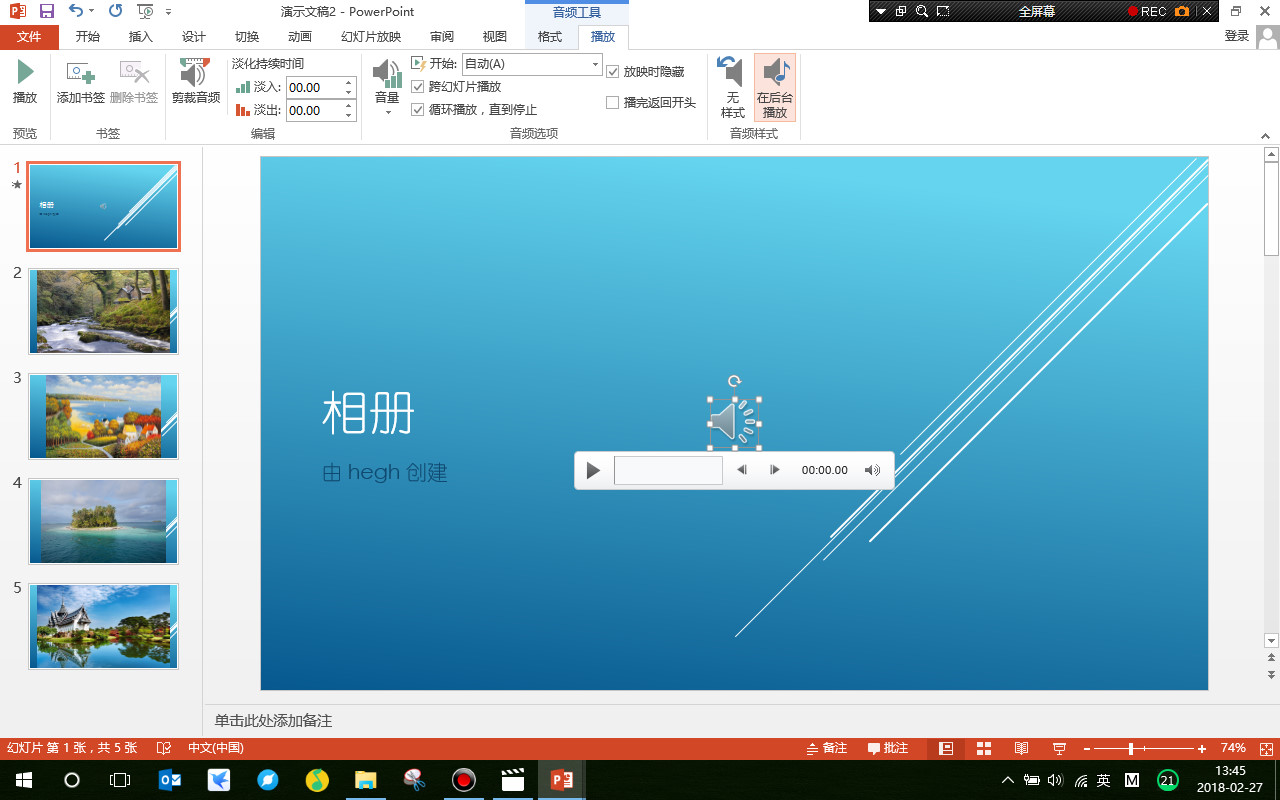Select slide 3 thumbnail in panel
This screenshot has height=800, width=1280.
point(103,416)
